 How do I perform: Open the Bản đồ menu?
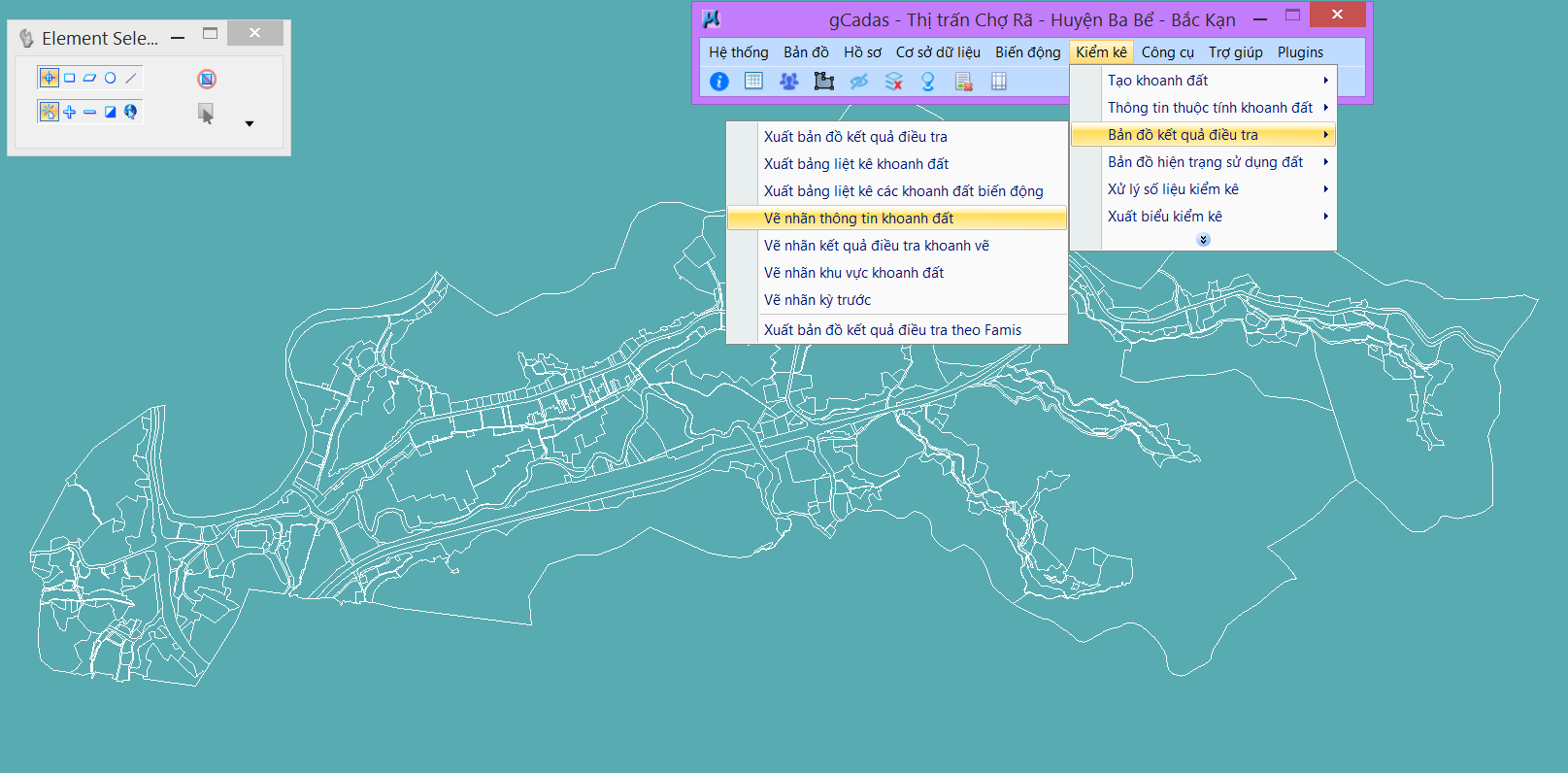pyautogui.click(x=806, y=52)
